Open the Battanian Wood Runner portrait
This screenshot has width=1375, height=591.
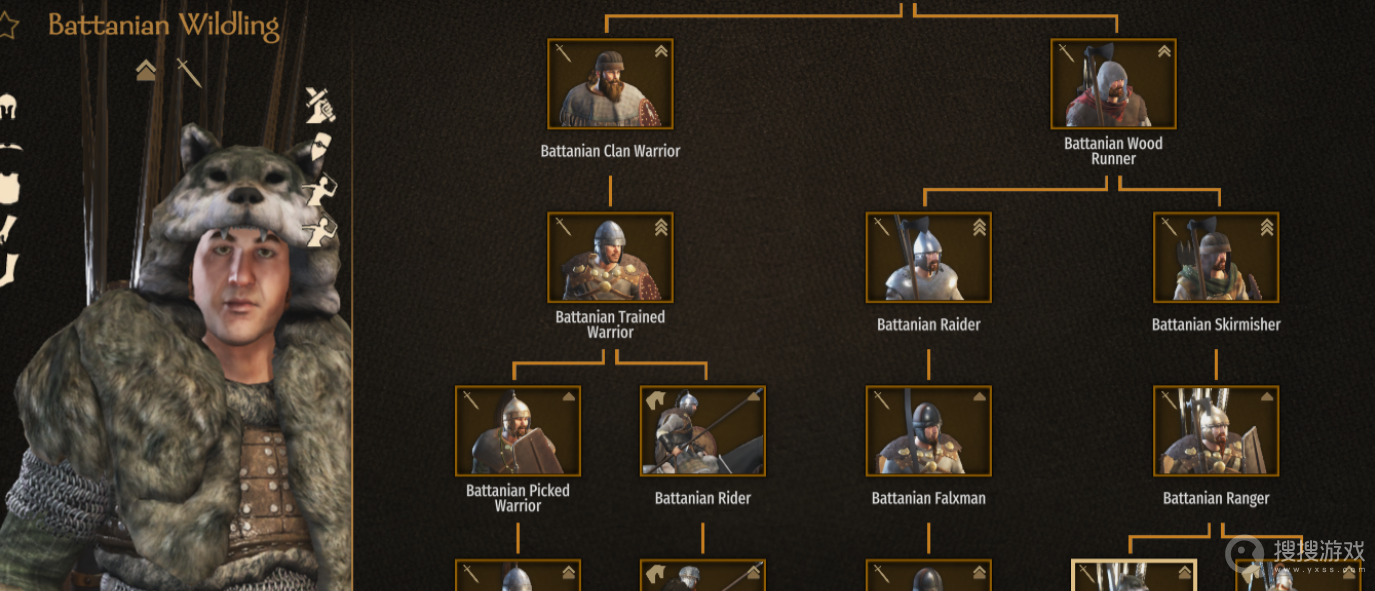[1113, 84]
